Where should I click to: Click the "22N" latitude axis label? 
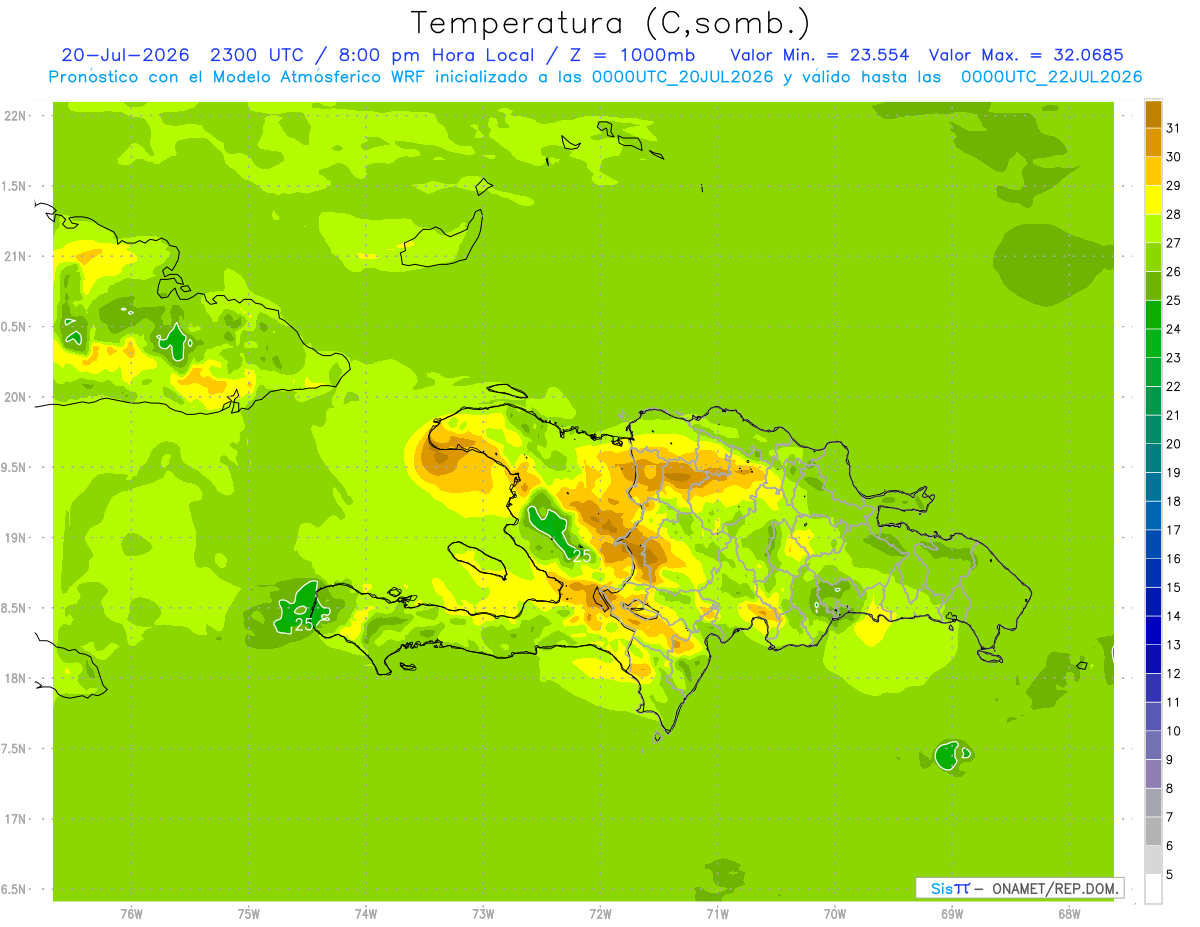pos(15,116)
